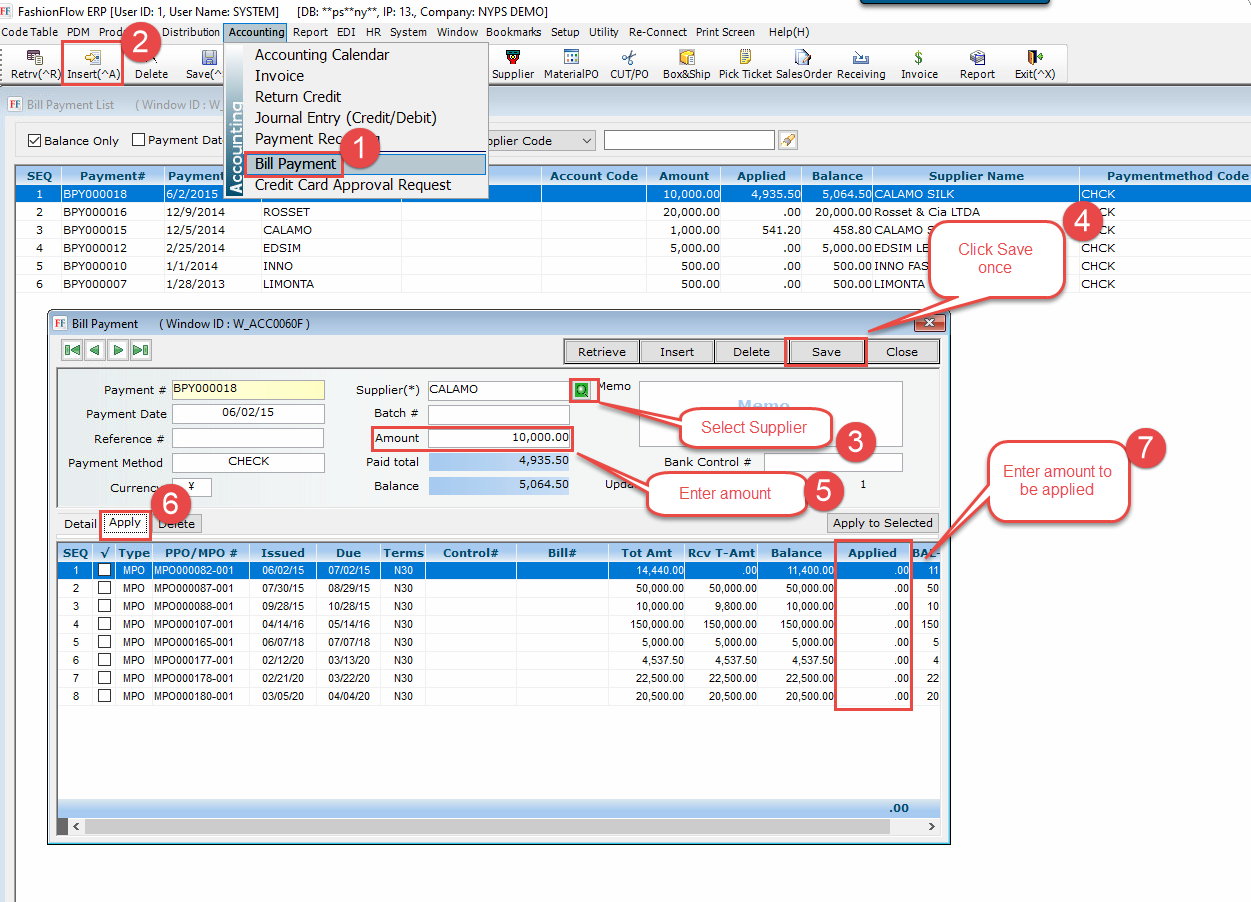Open the MaterialPO toolbar icon
The width and height of the screenshot is (1251, 902).
point(571,58)
